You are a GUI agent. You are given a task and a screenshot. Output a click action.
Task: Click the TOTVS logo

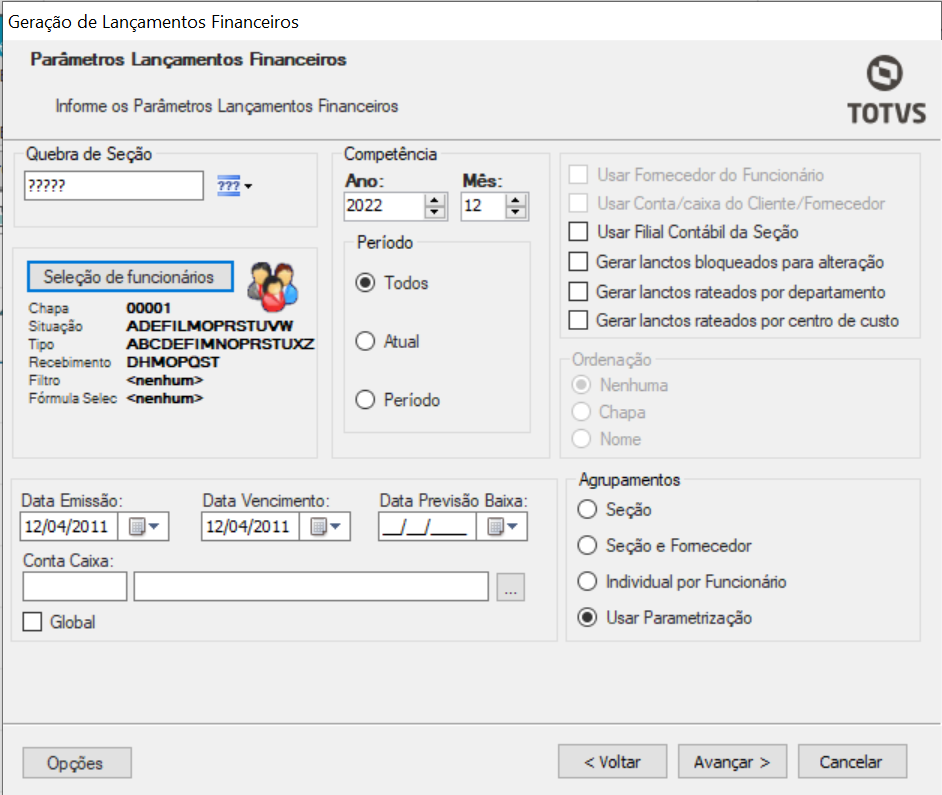tap(886, 90)
